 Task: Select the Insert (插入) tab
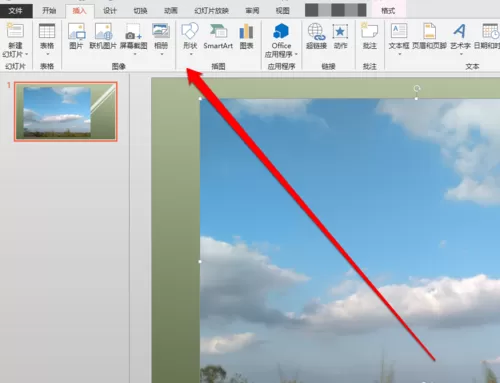[x=79, y=11]
